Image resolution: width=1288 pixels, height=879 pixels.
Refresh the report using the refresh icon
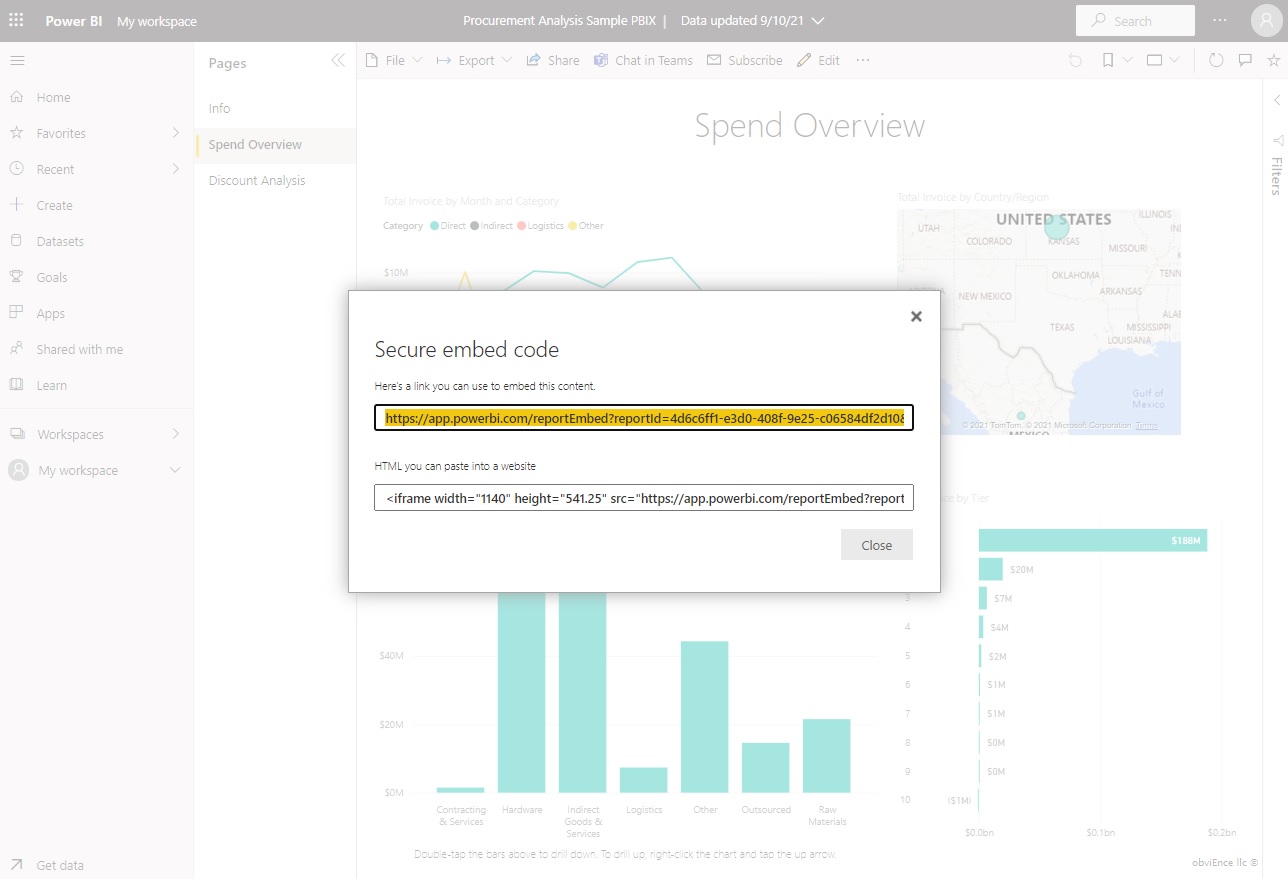click(x=1216, y=60)
